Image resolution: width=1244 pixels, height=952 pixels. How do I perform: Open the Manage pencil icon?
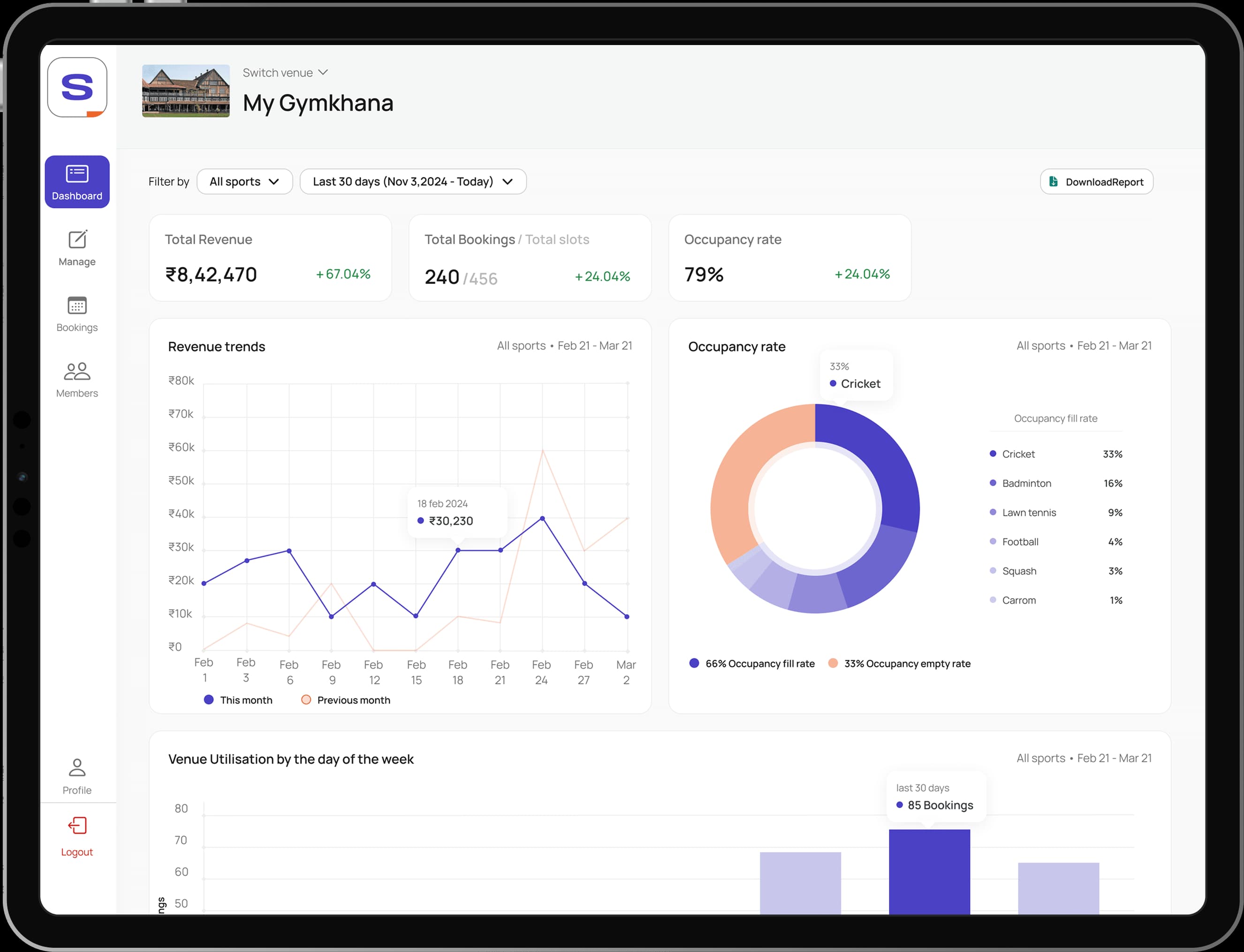77,239
